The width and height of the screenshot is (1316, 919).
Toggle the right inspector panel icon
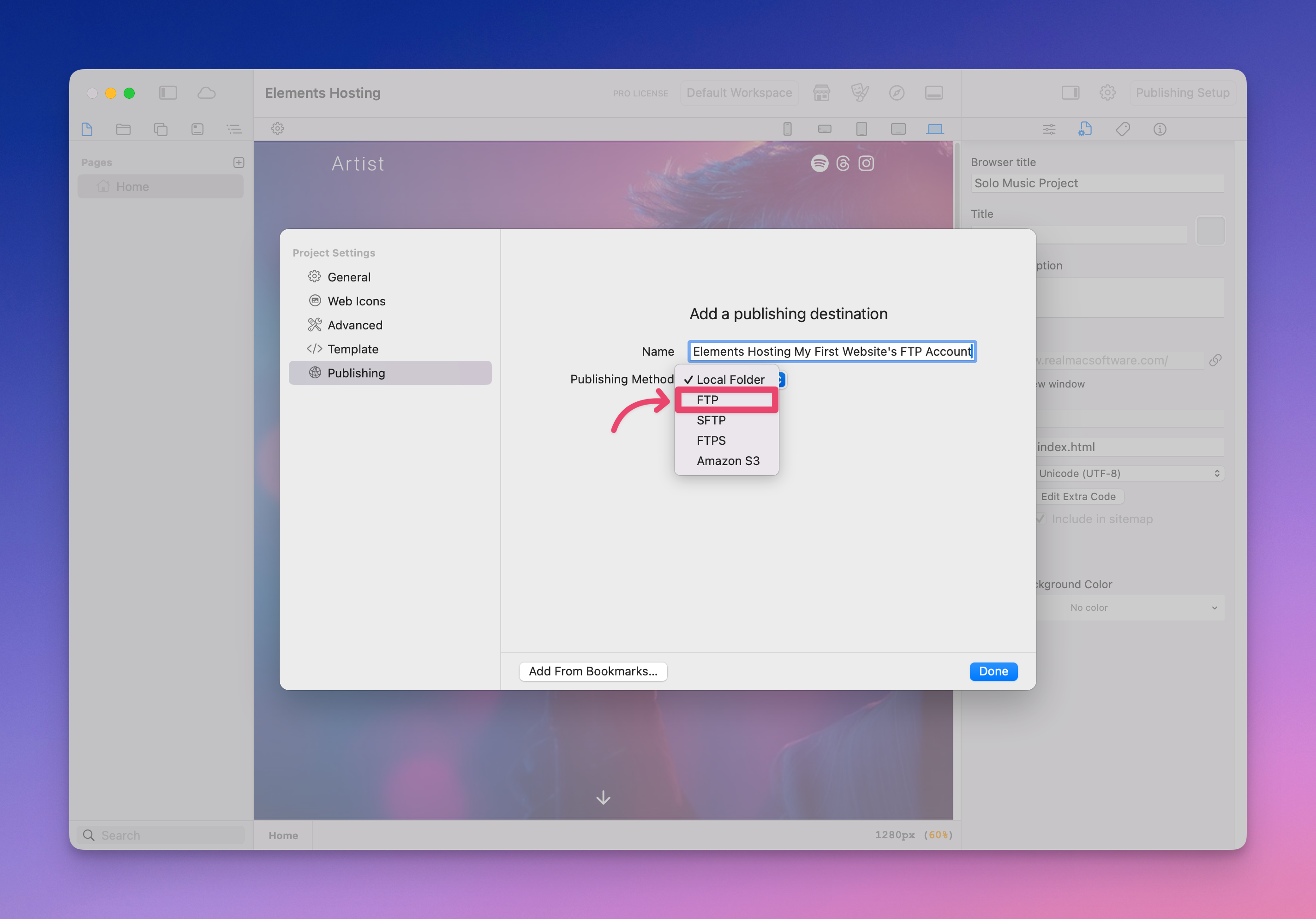click(x=1070, y=93)
